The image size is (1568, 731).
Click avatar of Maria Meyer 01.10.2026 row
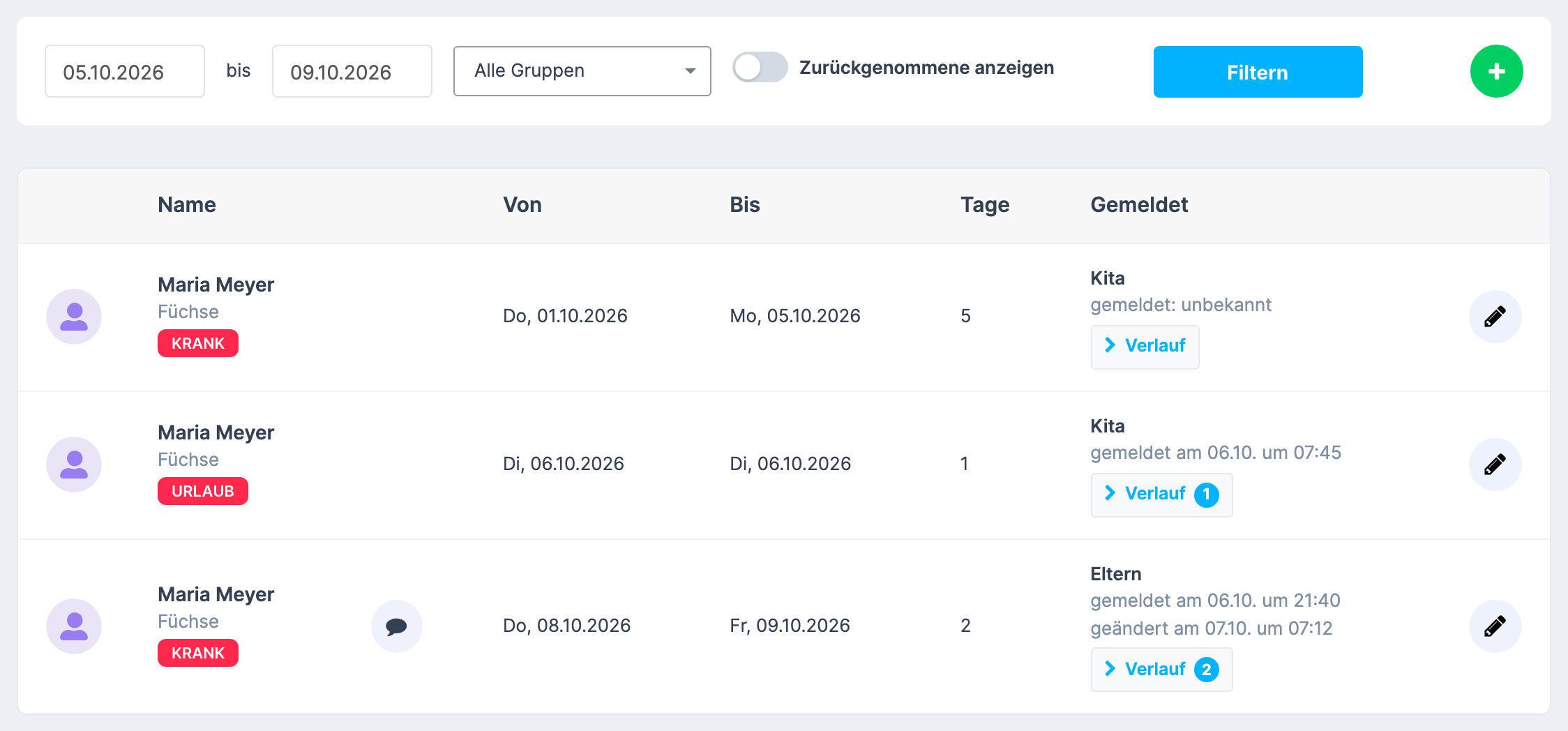coord(74,317)
